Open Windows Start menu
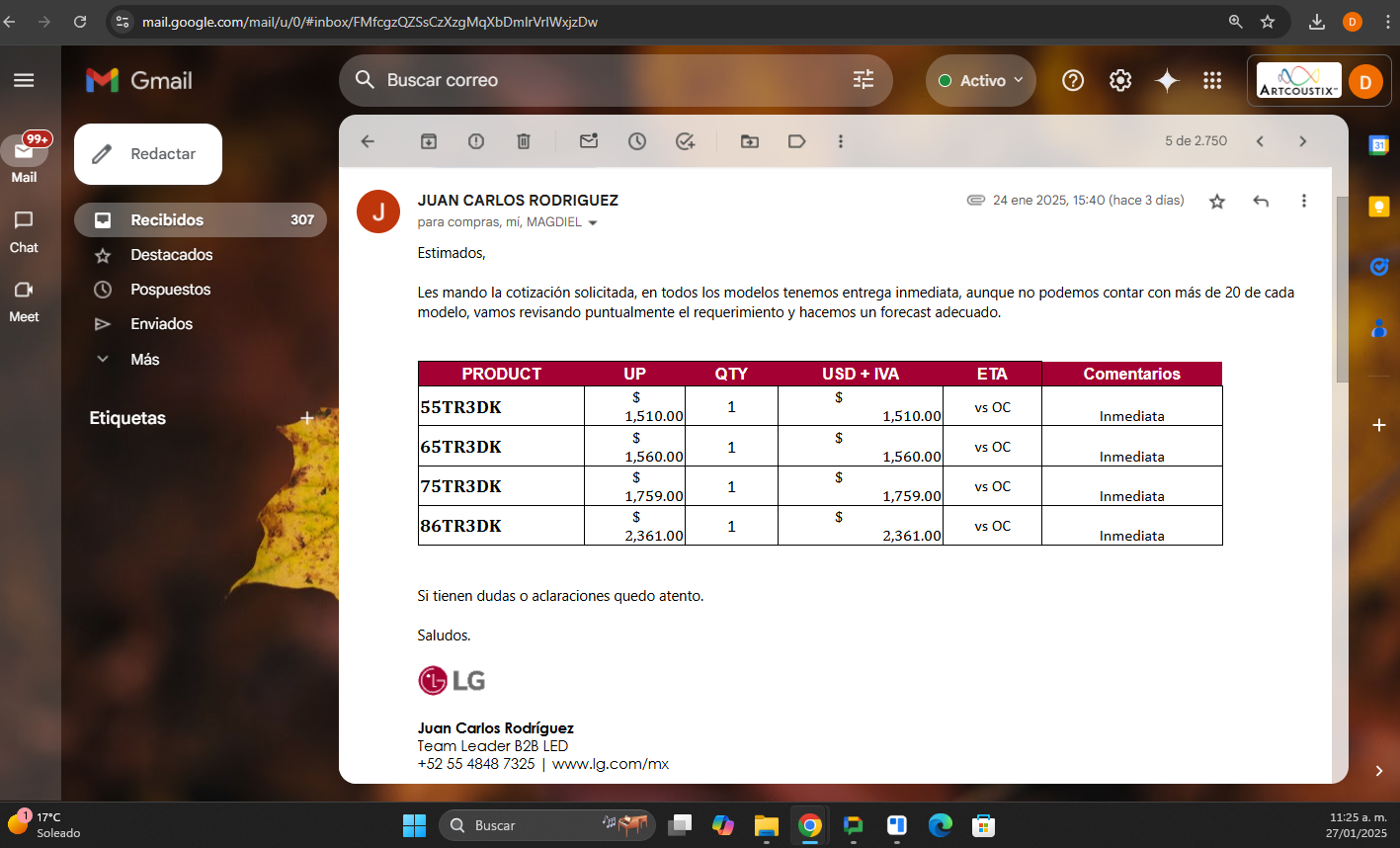The width and height of the screenshot is (1400, 848). tap(415, 825)
